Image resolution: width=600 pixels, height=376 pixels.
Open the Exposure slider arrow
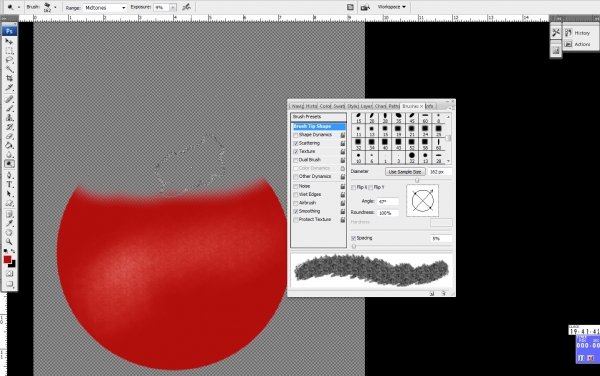[173, 7]
